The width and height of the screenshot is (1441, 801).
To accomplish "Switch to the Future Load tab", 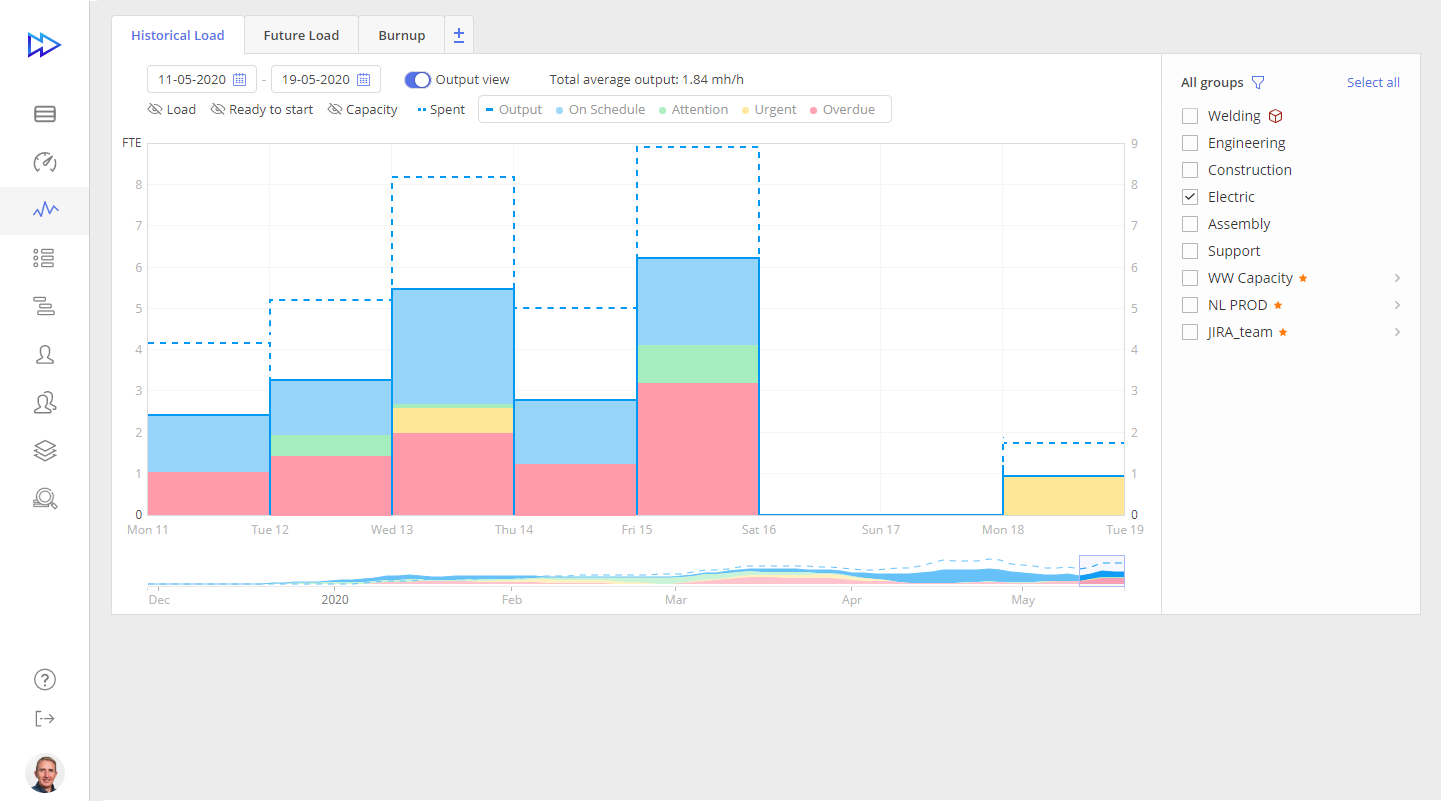I will pos(301,35).
